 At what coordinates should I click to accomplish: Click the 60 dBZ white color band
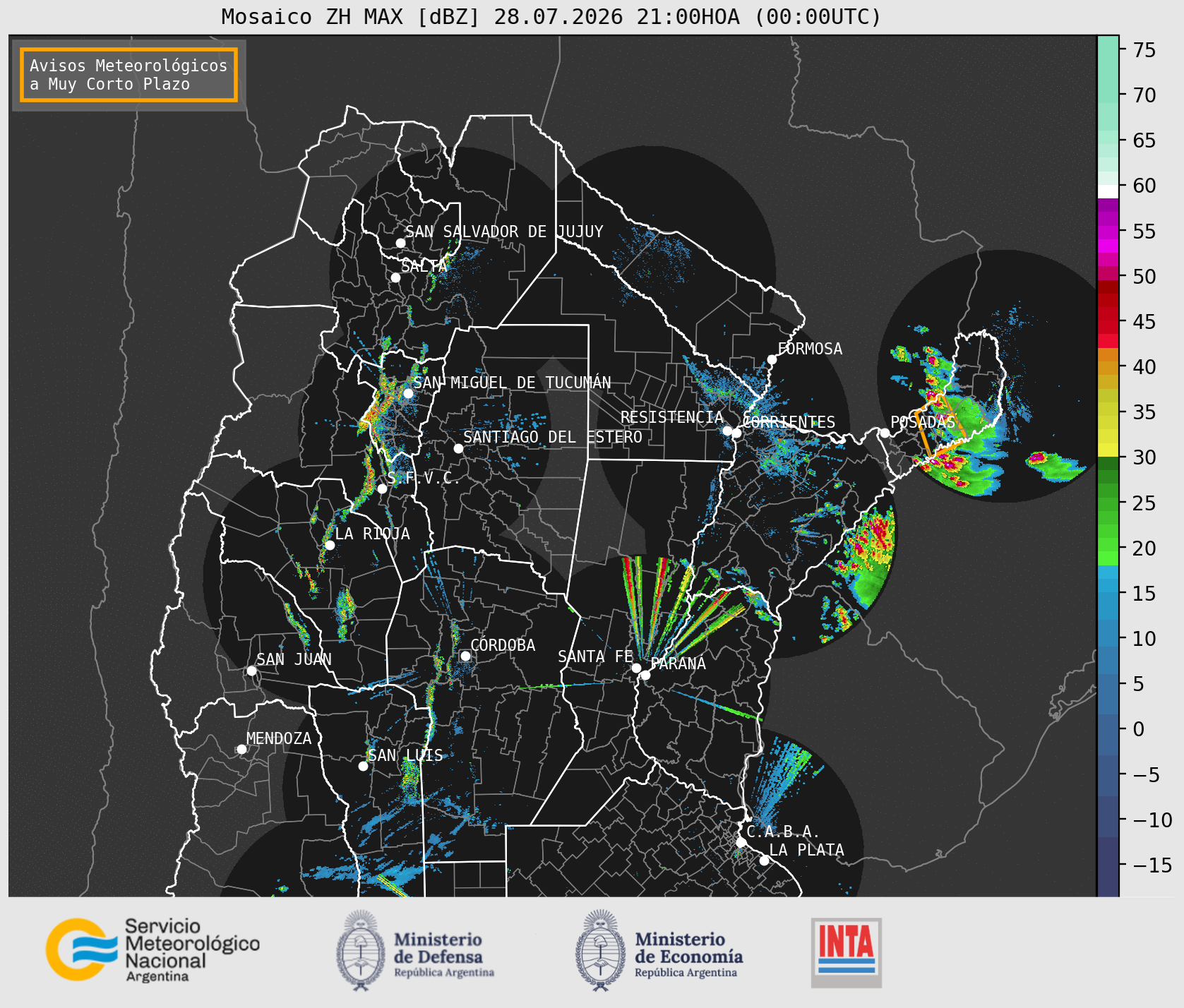[1108, 191]
